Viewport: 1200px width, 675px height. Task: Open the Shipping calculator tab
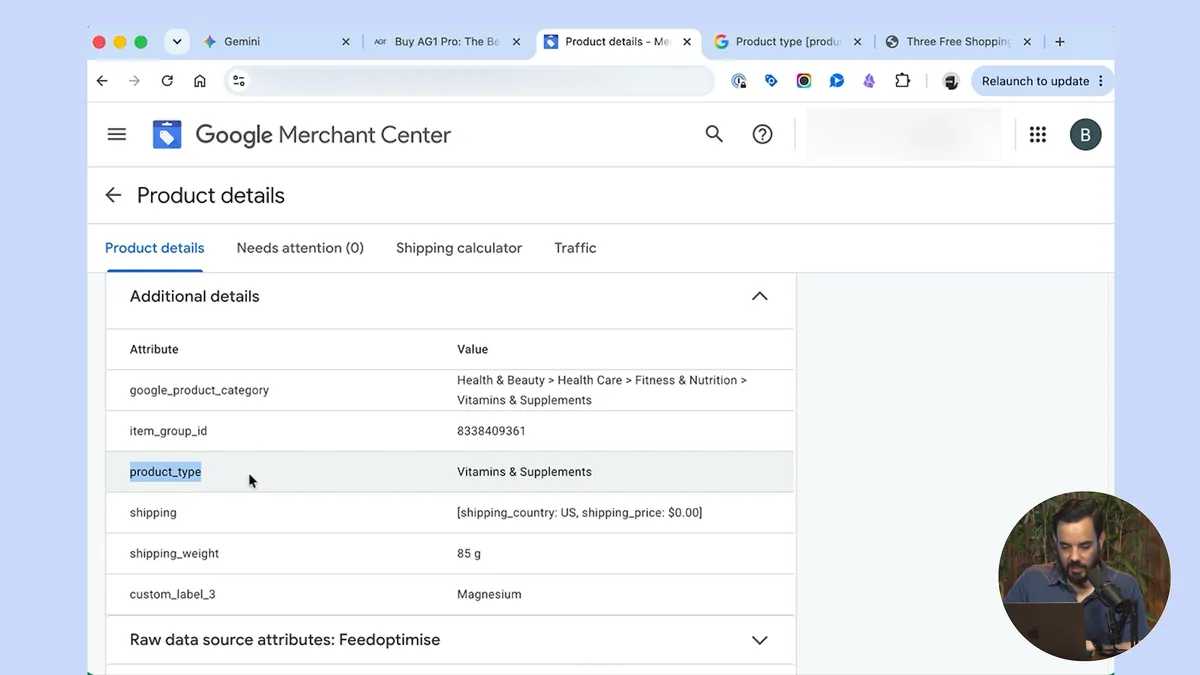coord(459,248)
